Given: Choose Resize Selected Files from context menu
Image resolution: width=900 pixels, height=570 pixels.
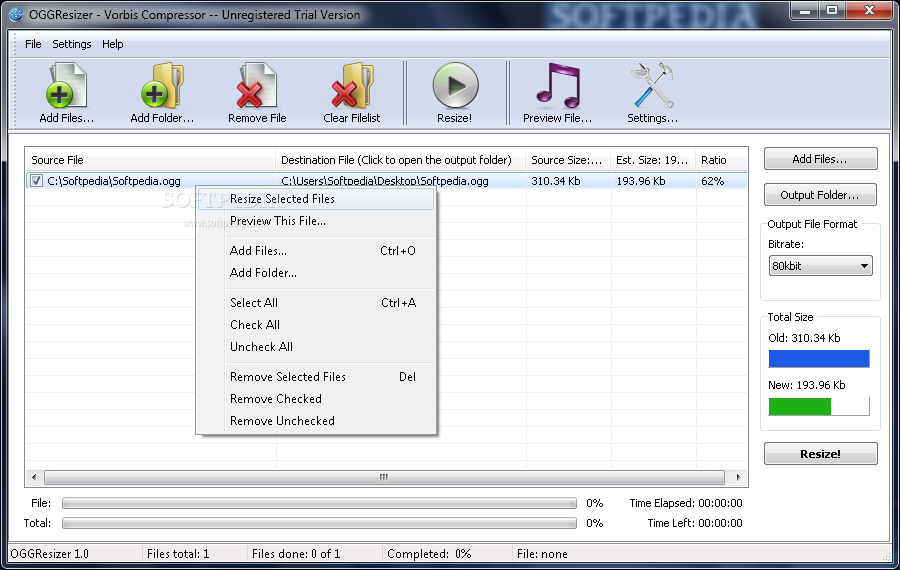Looking at the screenshot, I should pyautogui.click(x=316, y=199).
